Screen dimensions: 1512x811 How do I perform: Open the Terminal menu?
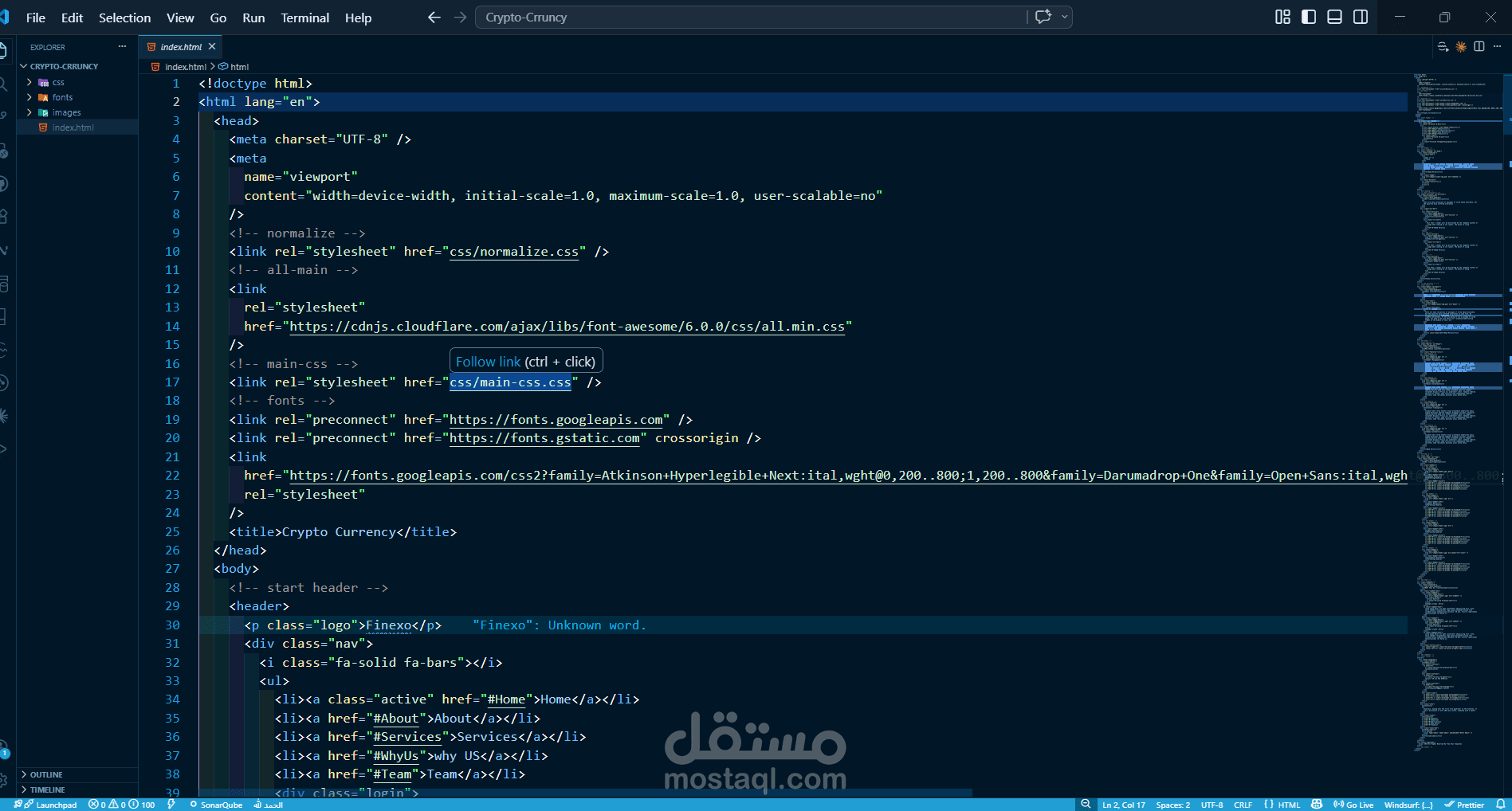coord(304,18)
